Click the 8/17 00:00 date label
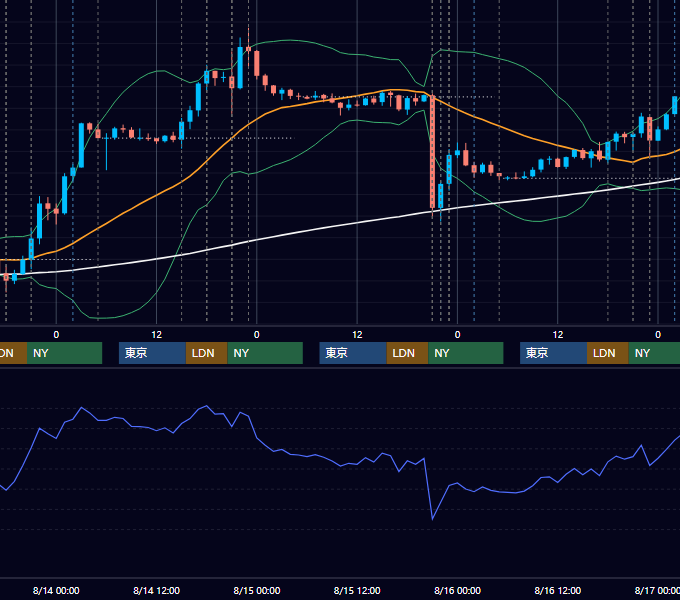Image resolution: width=680 pixels, height=600 pixels. [657, 590]
